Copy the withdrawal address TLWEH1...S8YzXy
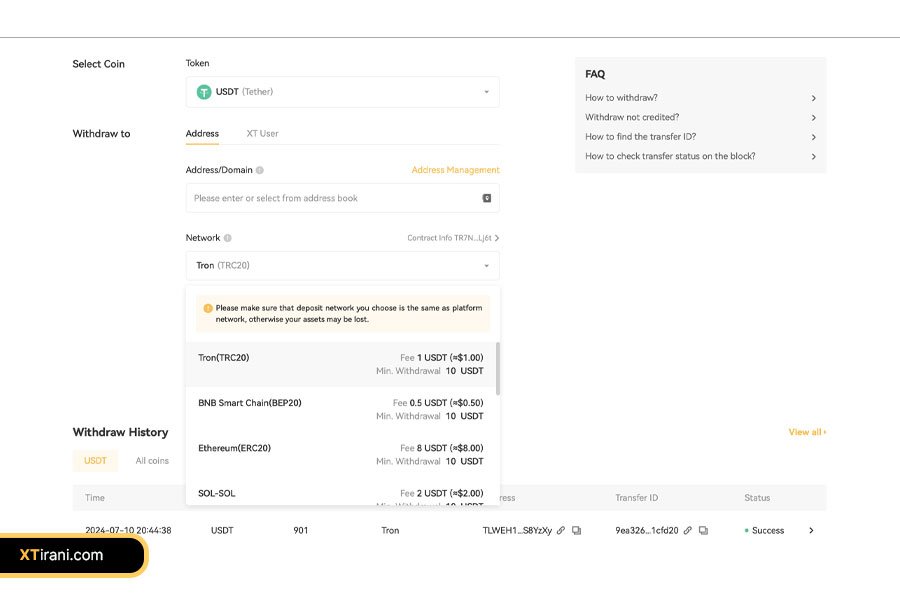 [x=577, y=531]
